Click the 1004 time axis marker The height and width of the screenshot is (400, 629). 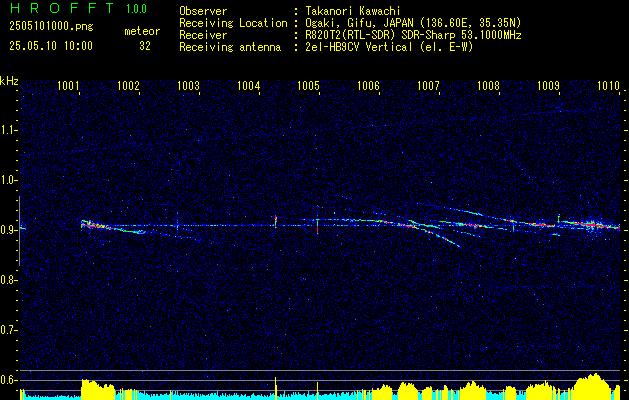click(x=248, y=85)
